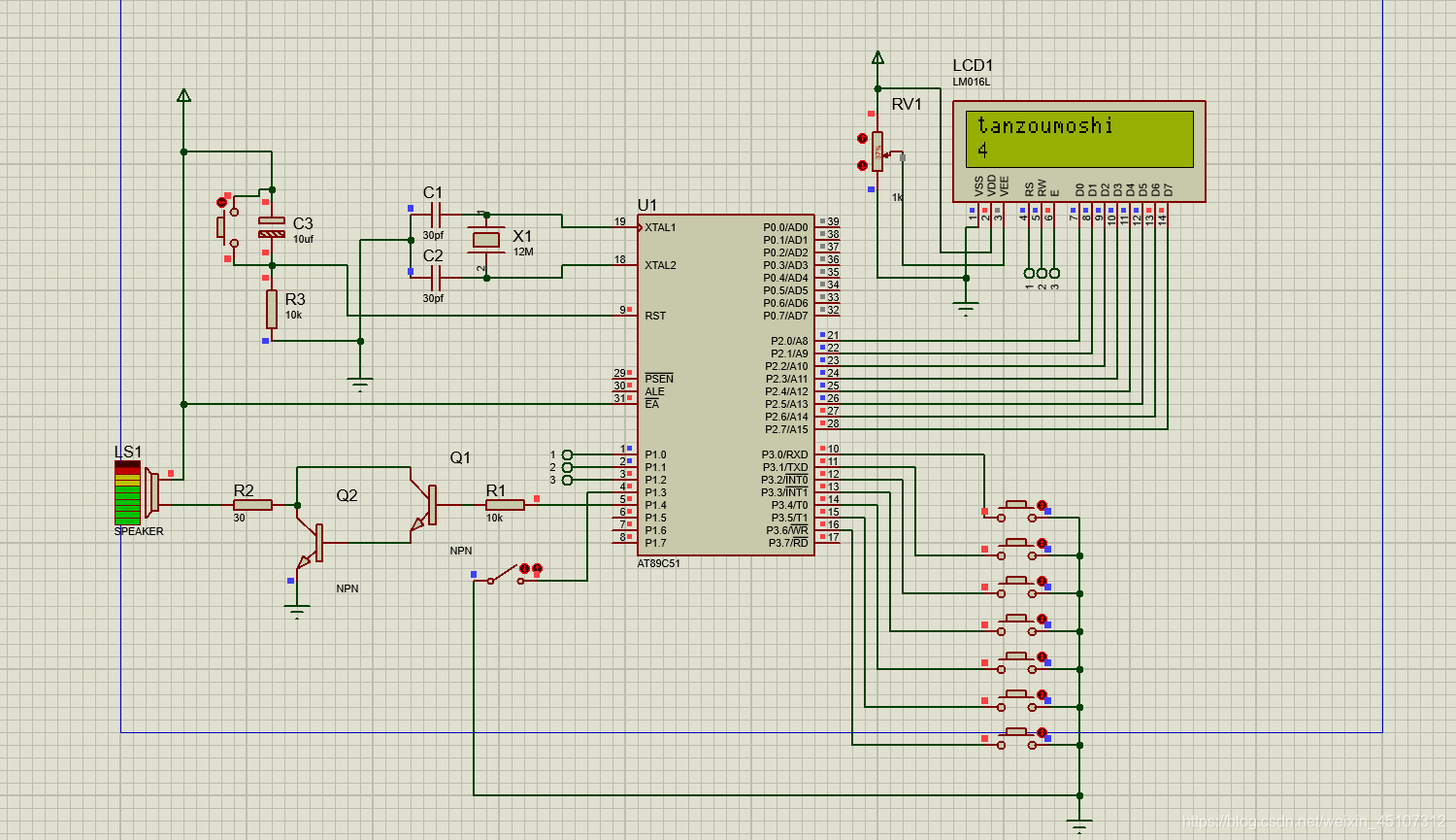Click push button wired to P3.2/INT0
The width and height of the screenshot is (1456, 840).
pos(1016,586)
